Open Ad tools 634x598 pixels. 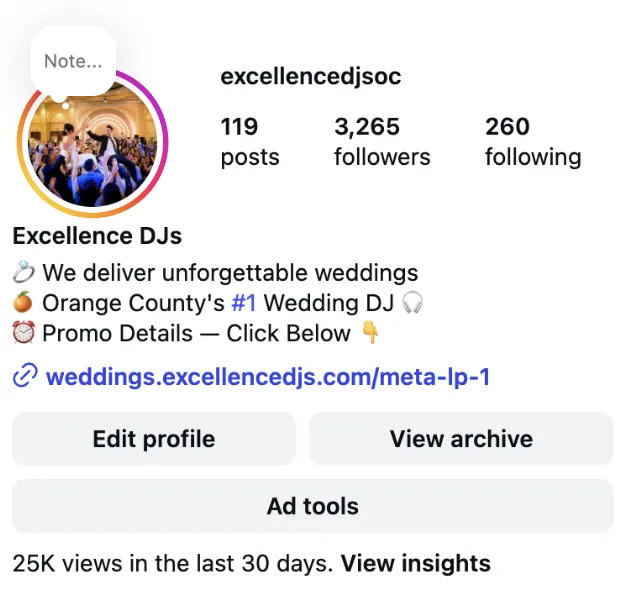point(313,506)
